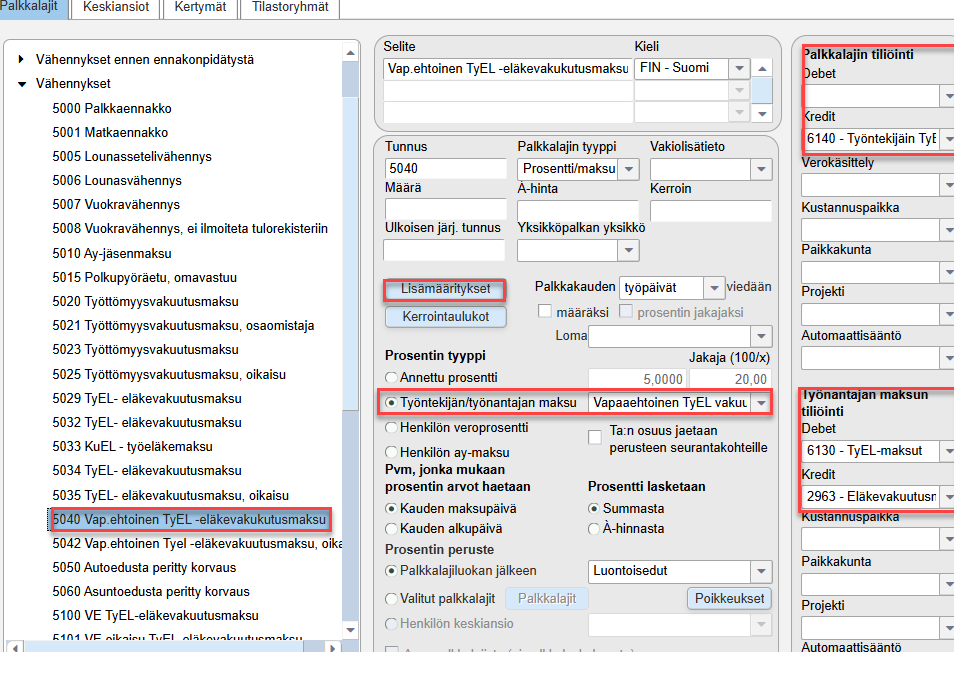The height and width of the screenshot is (680, 966).
Task: Select Annettu prosentti radio button
Action: click(x=391, y=378)
